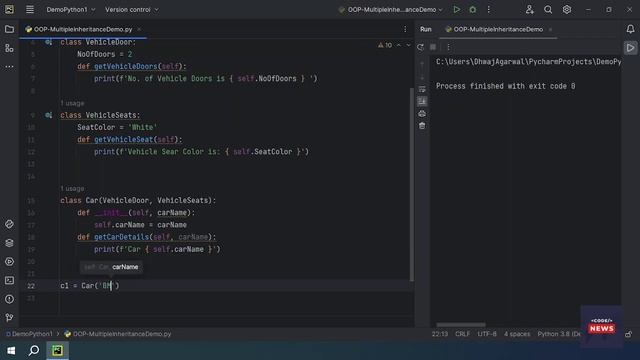Open Run panel more options
The image size is (640, 360).
click(x=448, y=47)
